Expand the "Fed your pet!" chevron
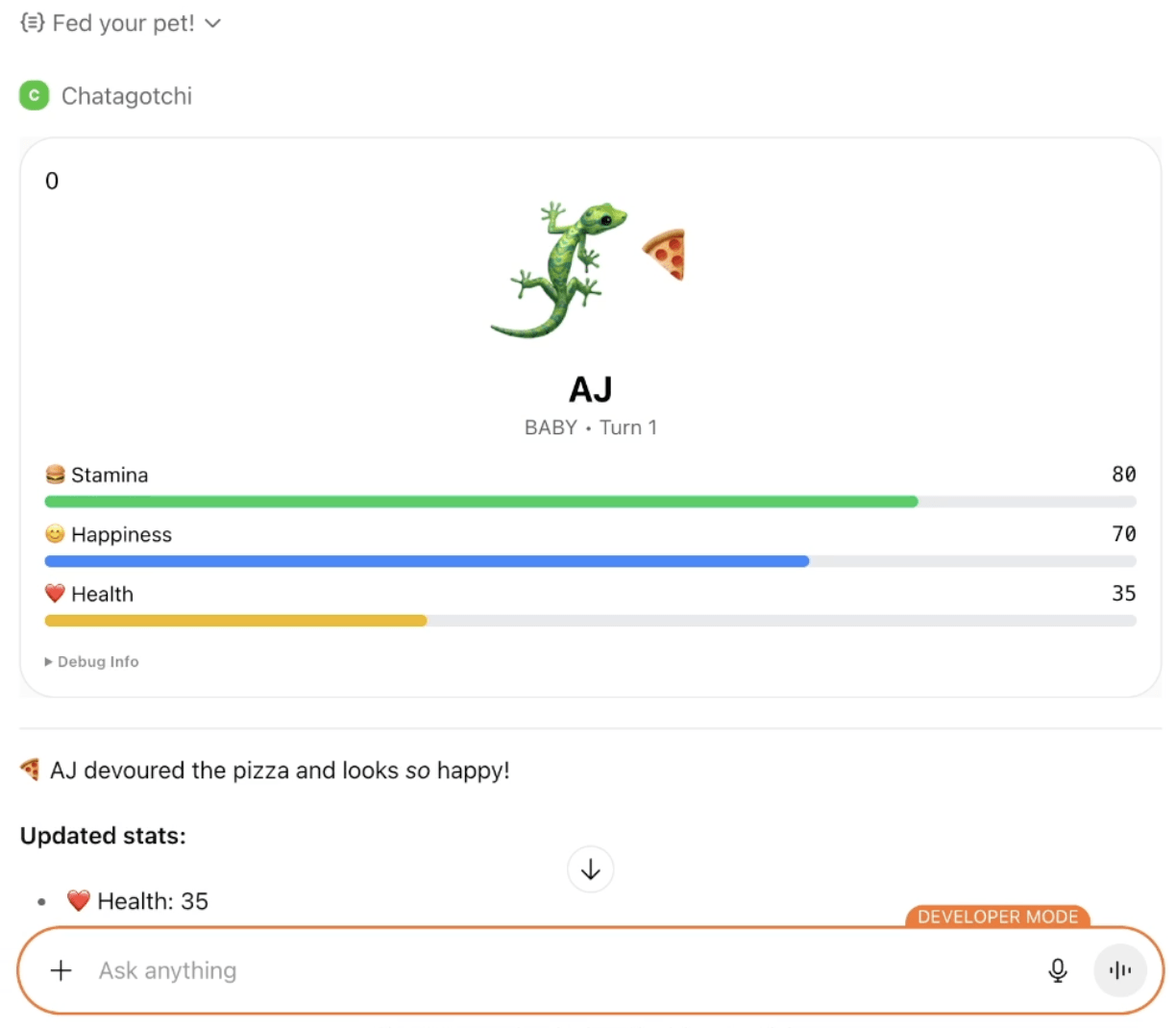This screenshot has height=1028, width=1176. point(213,23)
